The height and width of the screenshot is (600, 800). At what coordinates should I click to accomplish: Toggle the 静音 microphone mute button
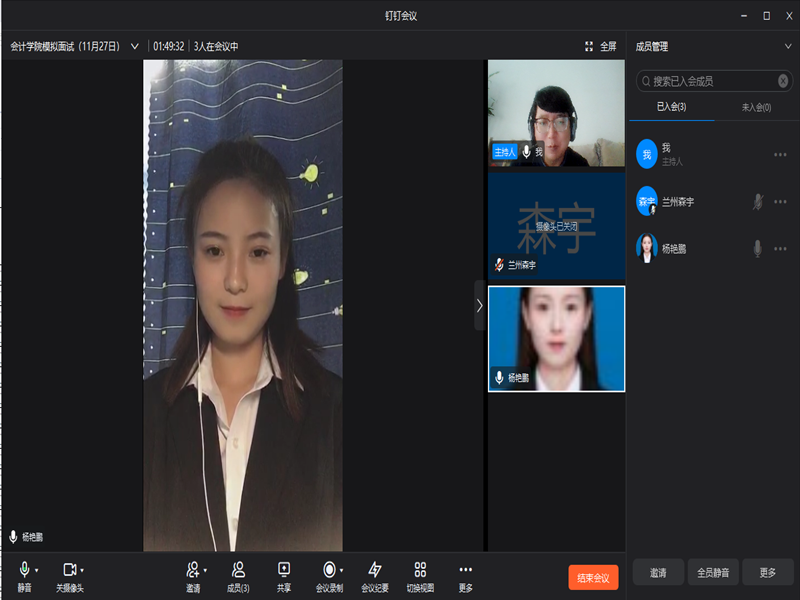coord(24,570)
